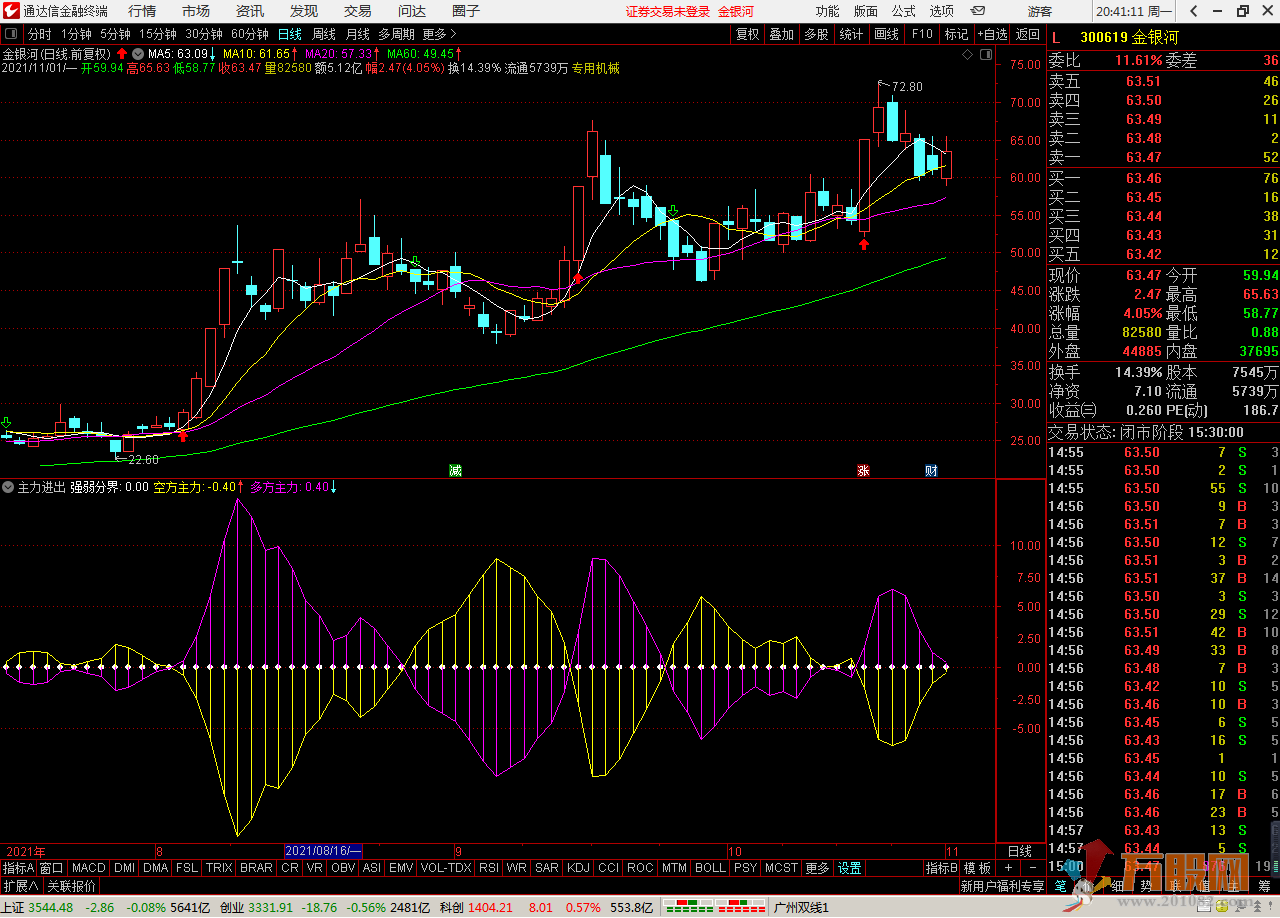Click the minus icon at indicator bar end
This screenshot has height=918, width=1280.
coord(1032,868)
